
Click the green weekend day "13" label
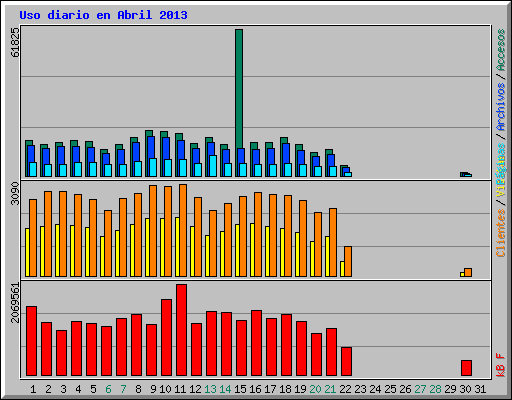click(x=210, y=389)
